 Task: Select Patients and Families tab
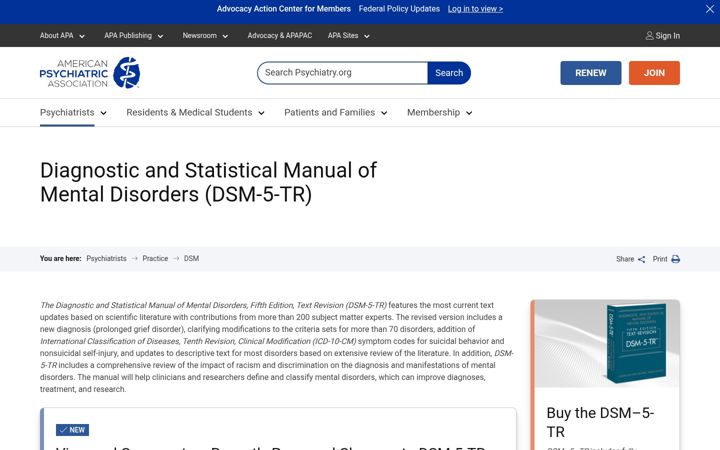(x=329, y=112)
